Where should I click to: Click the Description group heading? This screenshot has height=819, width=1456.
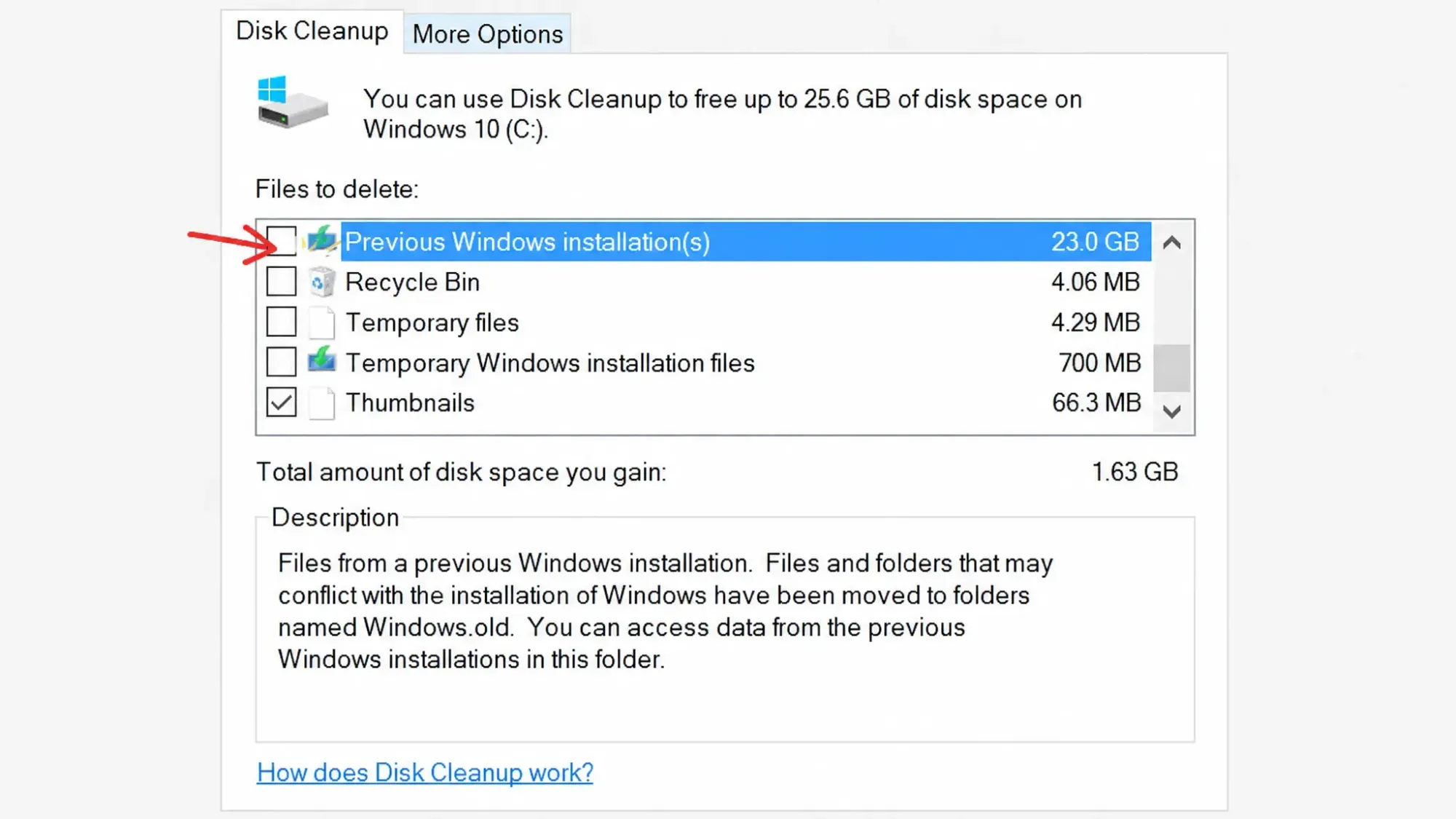pos(335,518)
